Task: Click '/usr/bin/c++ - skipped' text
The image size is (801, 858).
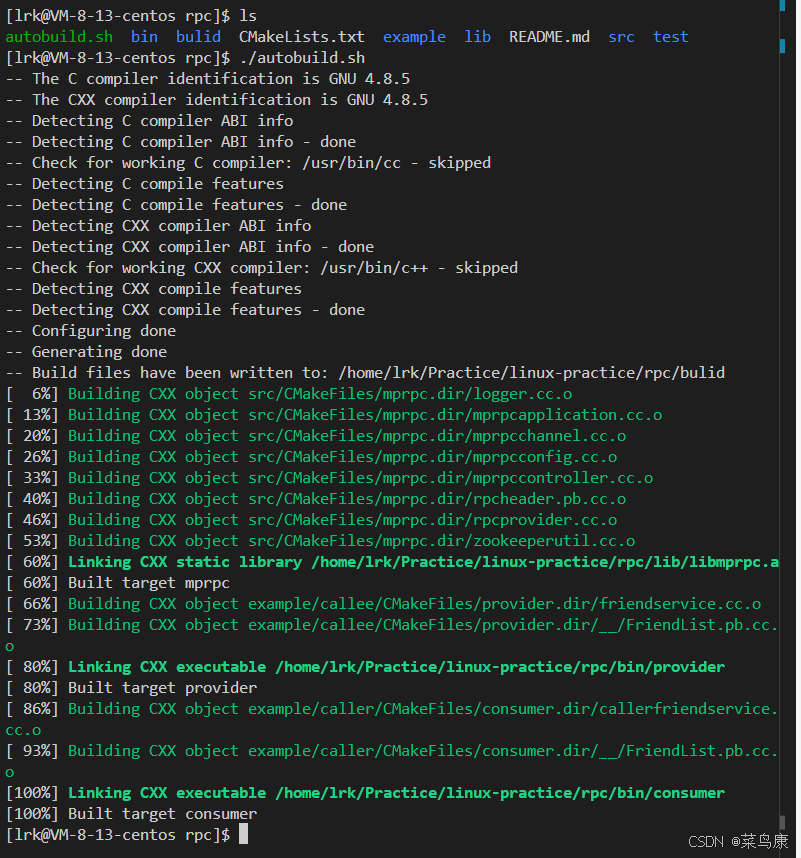Action: coord(419,268)
